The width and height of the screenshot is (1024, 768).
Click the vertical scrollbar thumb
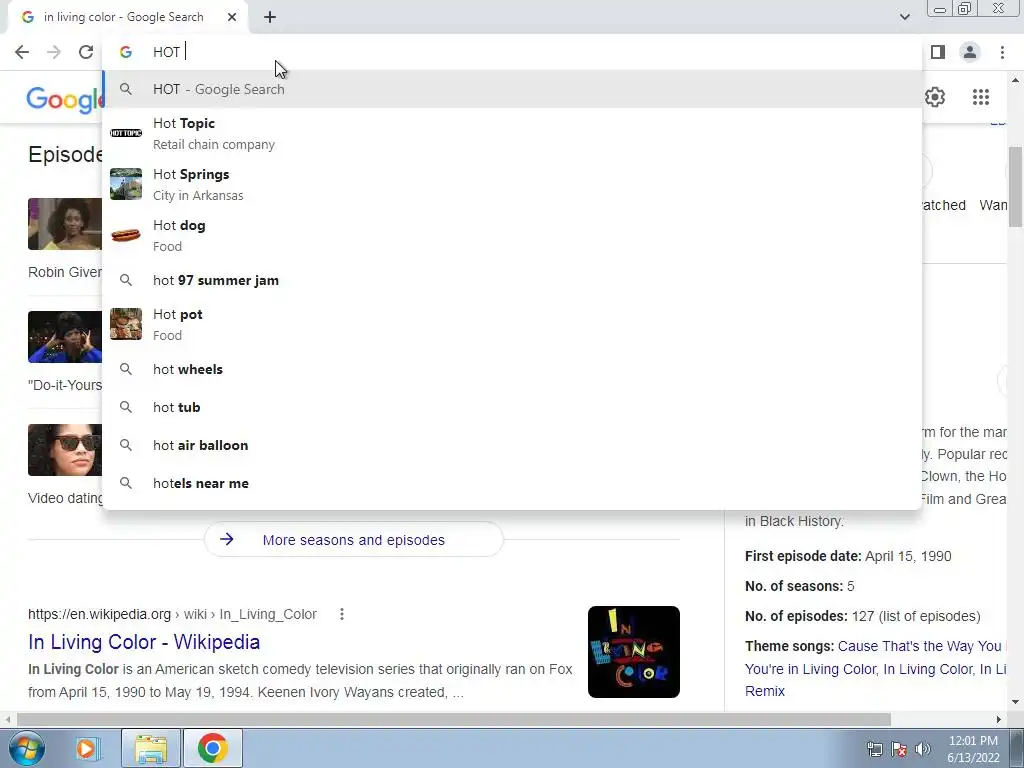coord(1015,187)
